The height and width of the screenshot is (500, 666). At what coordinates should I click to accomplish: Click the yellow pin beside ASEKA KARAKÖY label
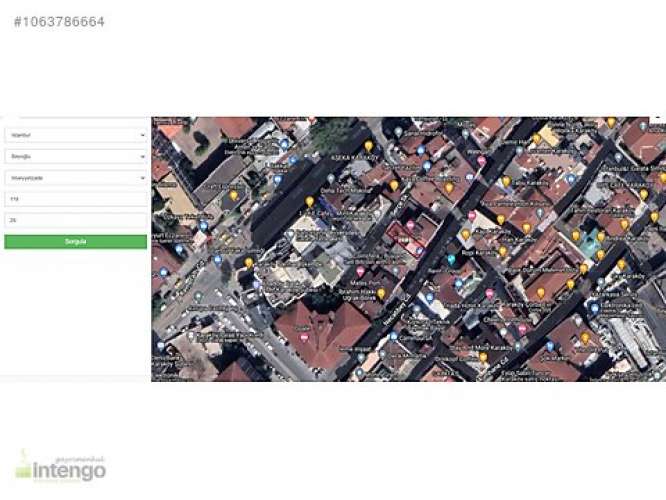tap(368, 146)
